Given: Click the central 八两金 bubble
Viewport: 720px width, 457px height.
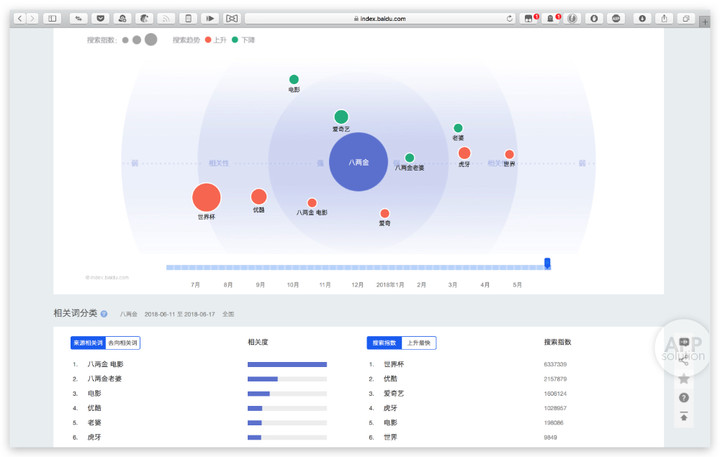Looking at the screenshot, I should click(x=358, y=162).
